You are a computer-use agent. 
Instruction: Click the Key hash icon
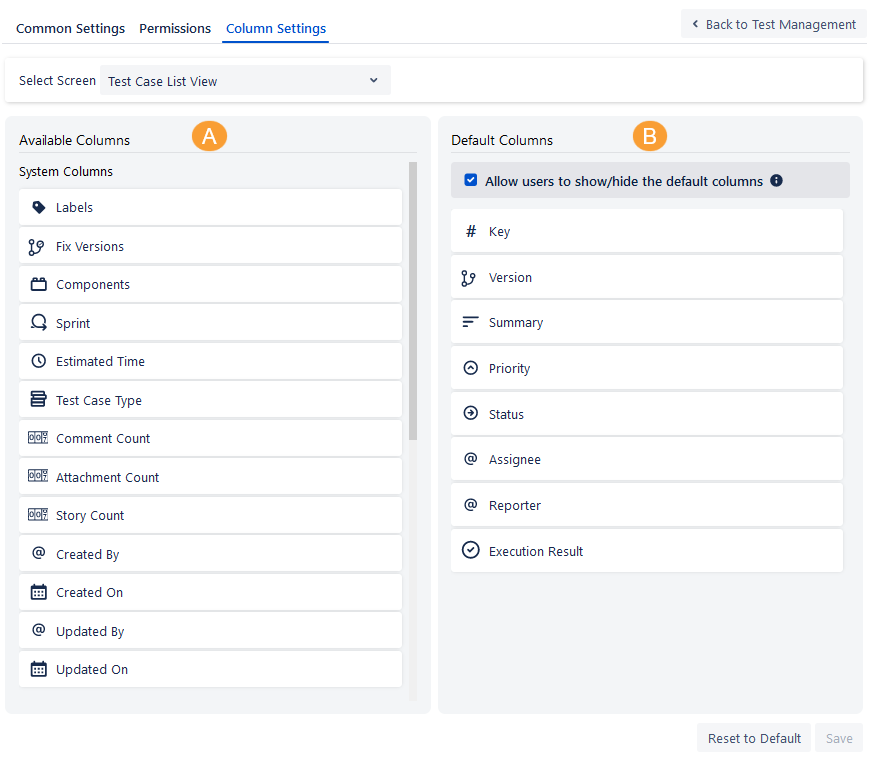tap(471, 231)
